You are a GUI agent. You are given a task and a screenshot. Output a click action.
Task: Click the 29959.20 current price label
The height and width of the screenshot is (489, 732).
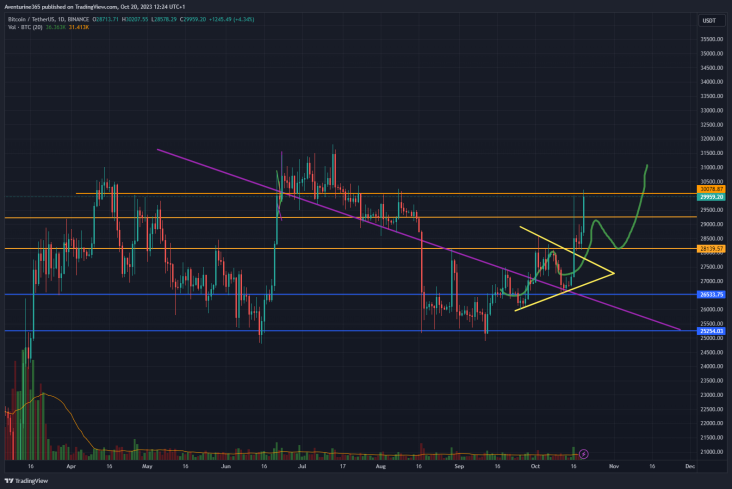tap(711, 197)
